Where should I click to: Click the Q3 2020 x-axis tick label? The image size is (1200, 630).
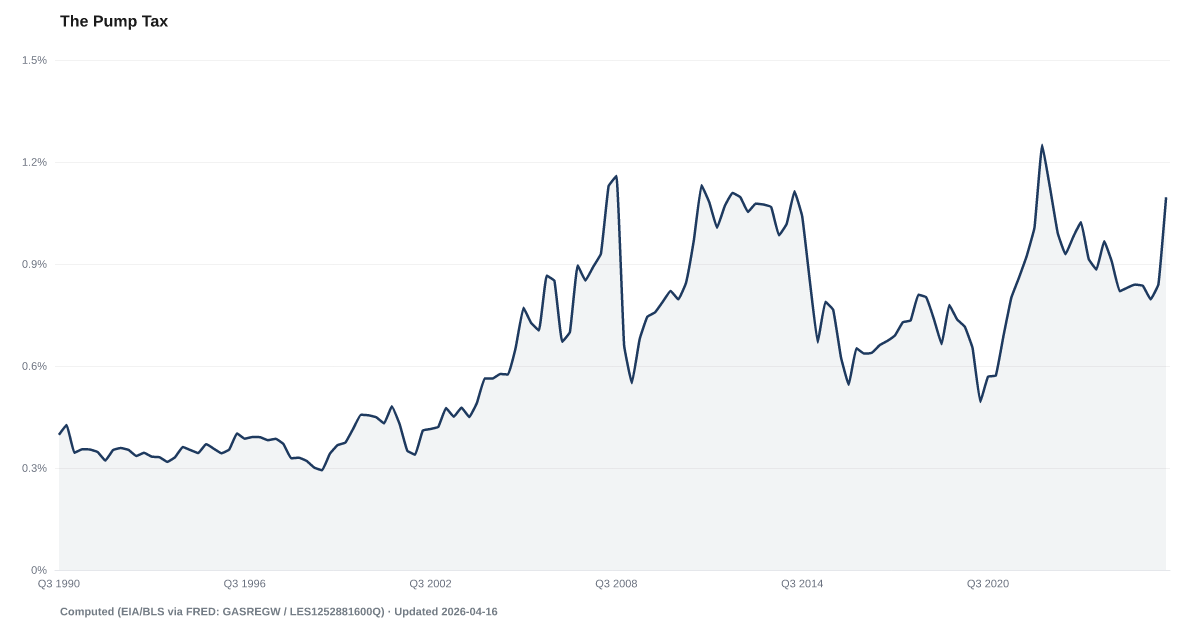[x=987, y=583]
